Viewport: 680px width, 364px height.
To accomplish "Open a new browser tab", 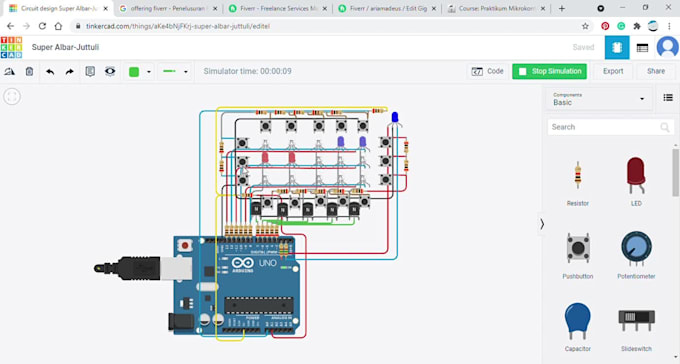I will tap(562, 9).
